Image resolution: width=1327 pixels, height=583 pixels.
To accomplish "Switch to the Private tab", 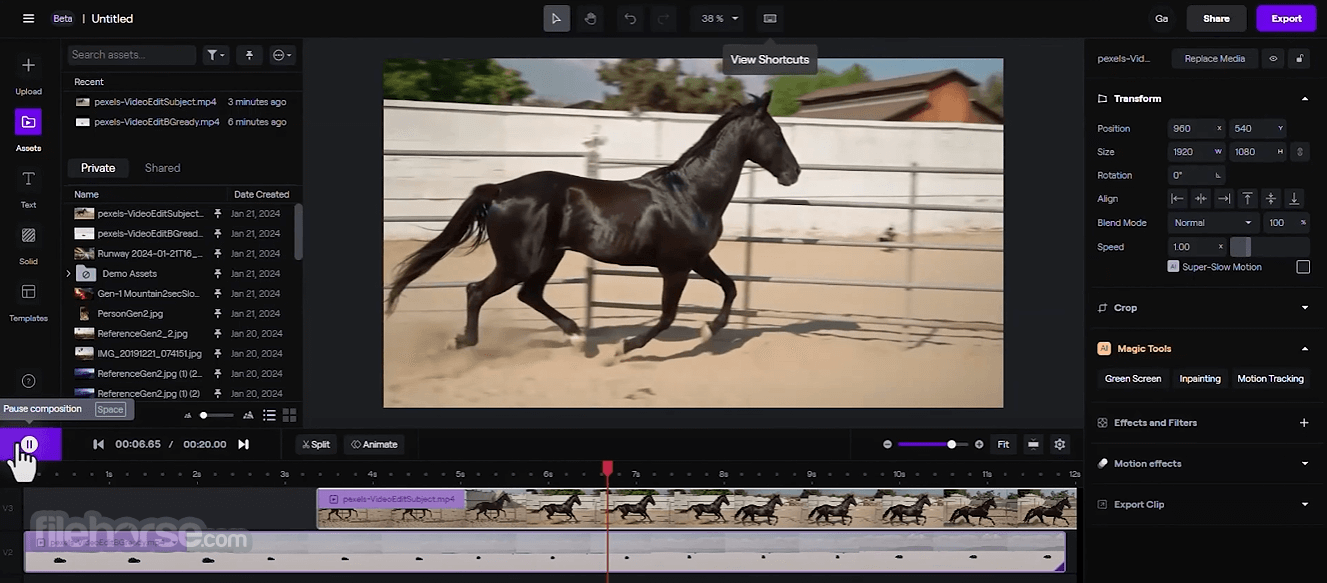I will point(98,168).
